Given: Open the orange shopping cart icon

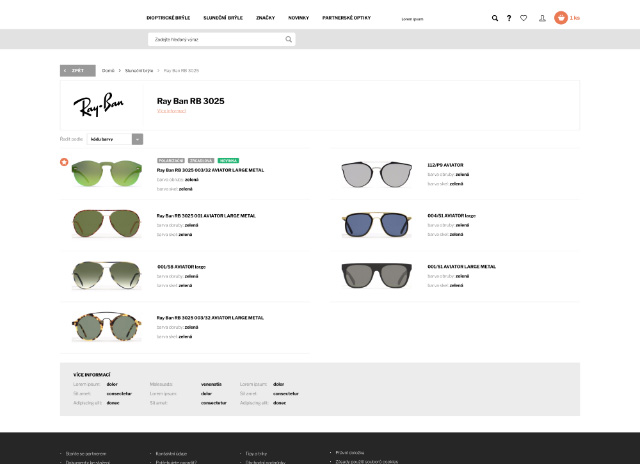Looking at the screenshot, I should pyautogui.click(x=561, y=18).
